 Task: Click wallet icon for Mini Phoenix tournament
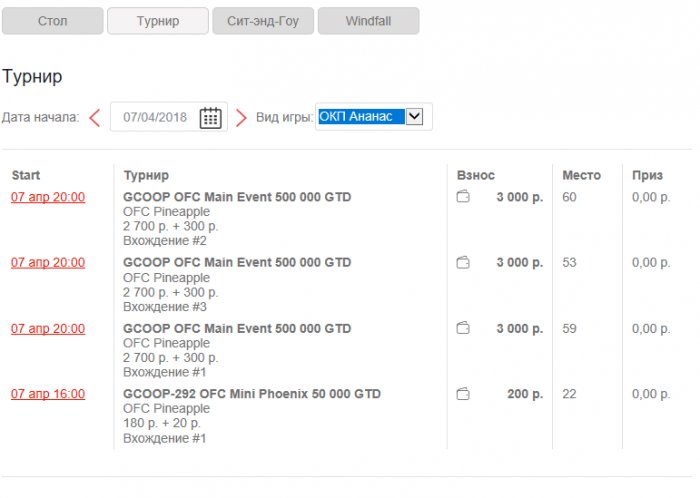coord(463,394)
